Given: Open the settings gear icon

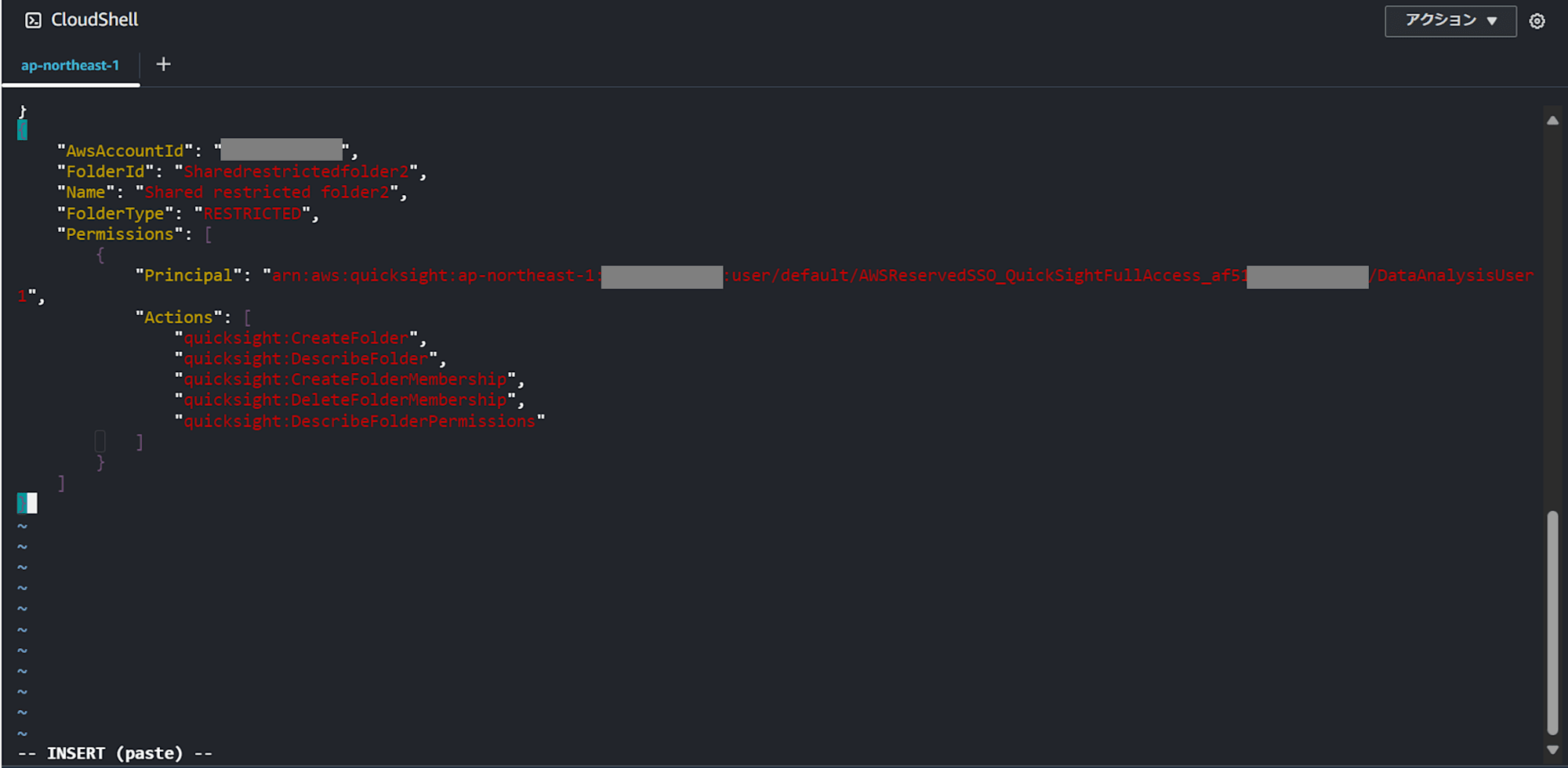Looking at the screenshot, I should tap(1537, 21).
